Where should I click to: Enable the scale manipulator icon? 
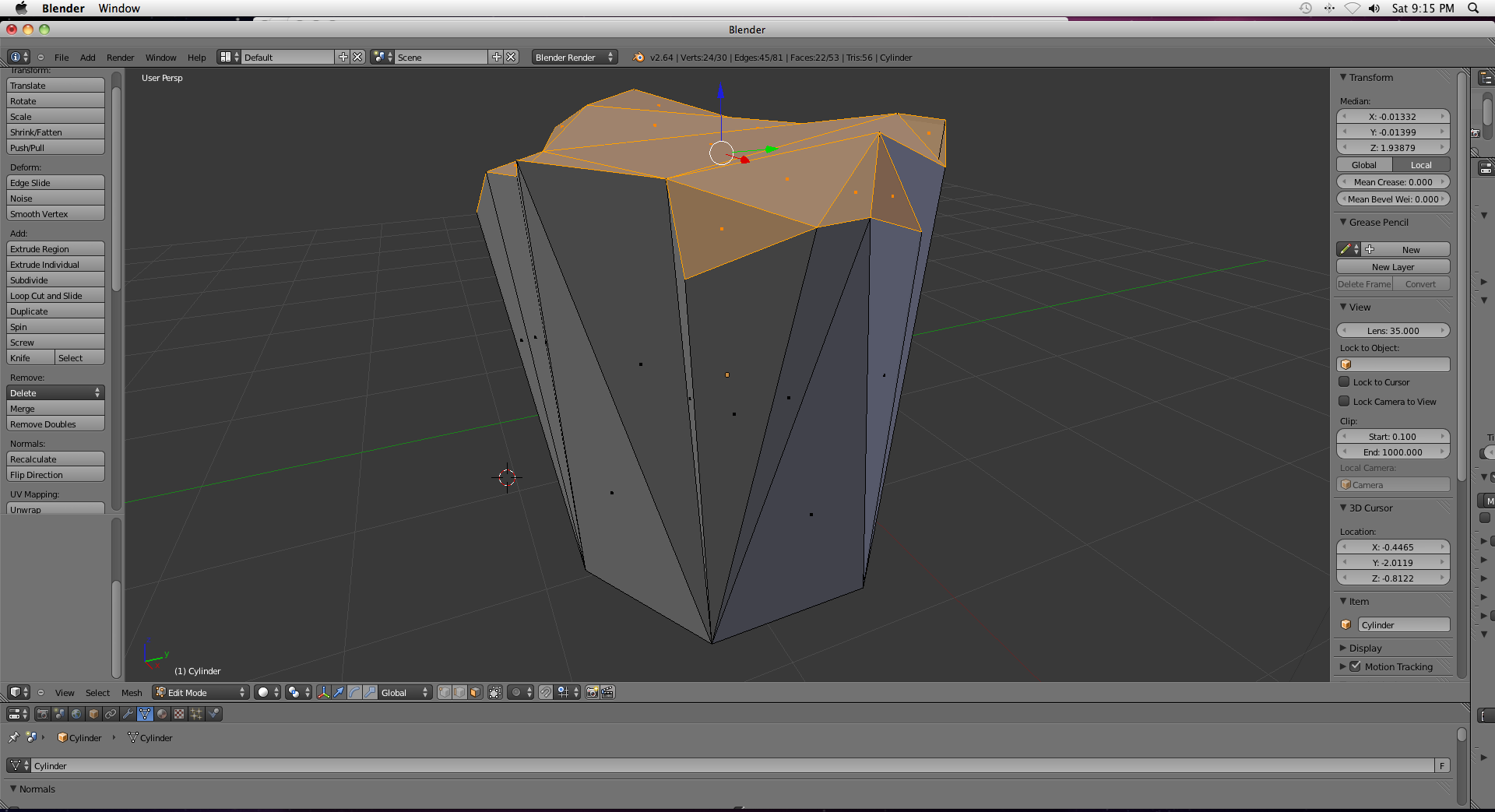tap(370, 692)
